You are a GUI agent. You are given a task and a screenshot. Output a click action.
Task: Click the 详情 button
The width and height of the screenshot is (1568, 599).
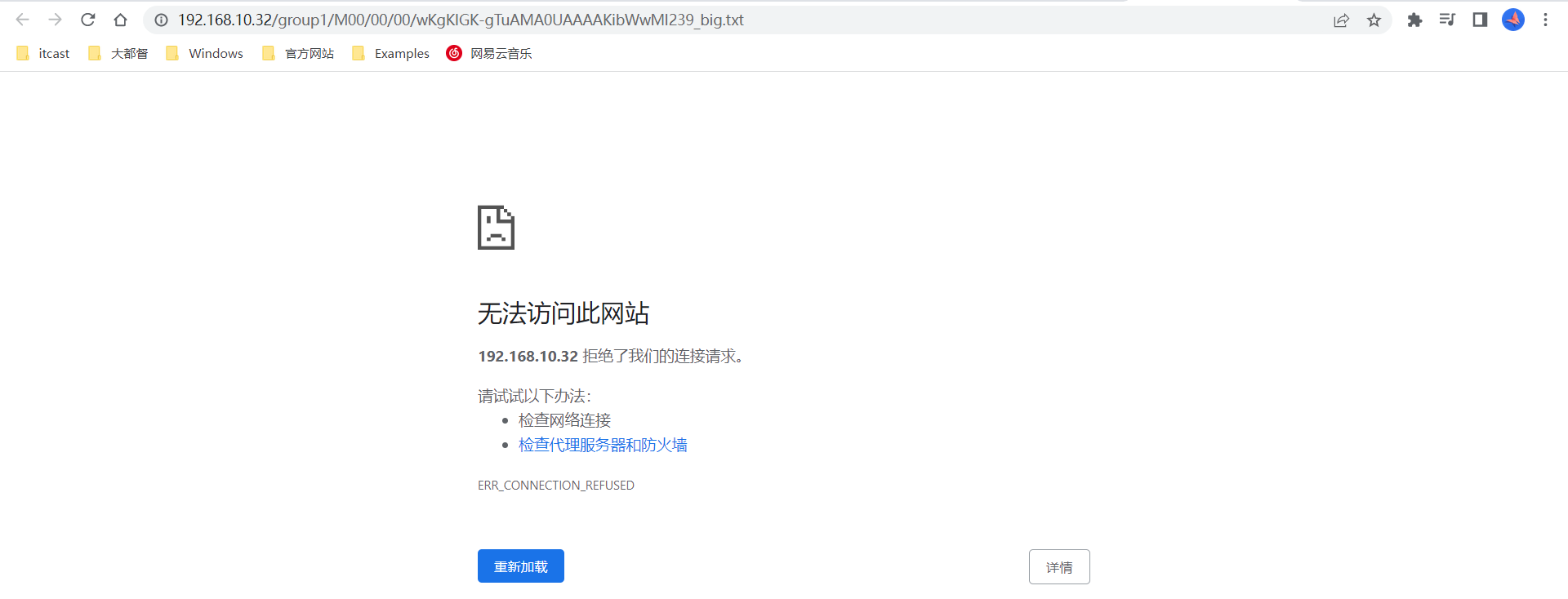tap(1059, 567)
